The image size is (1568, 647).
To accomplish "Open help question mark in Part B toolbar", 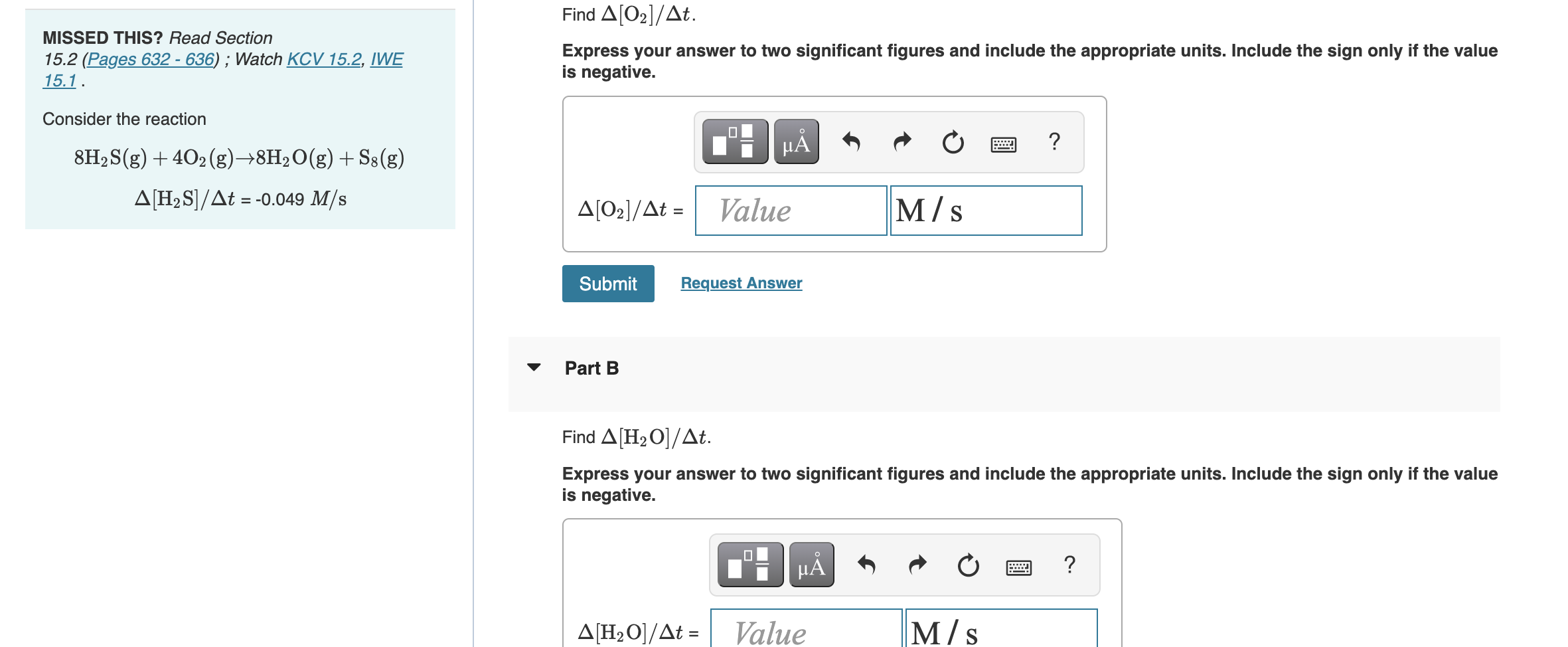I will 1069,565.
